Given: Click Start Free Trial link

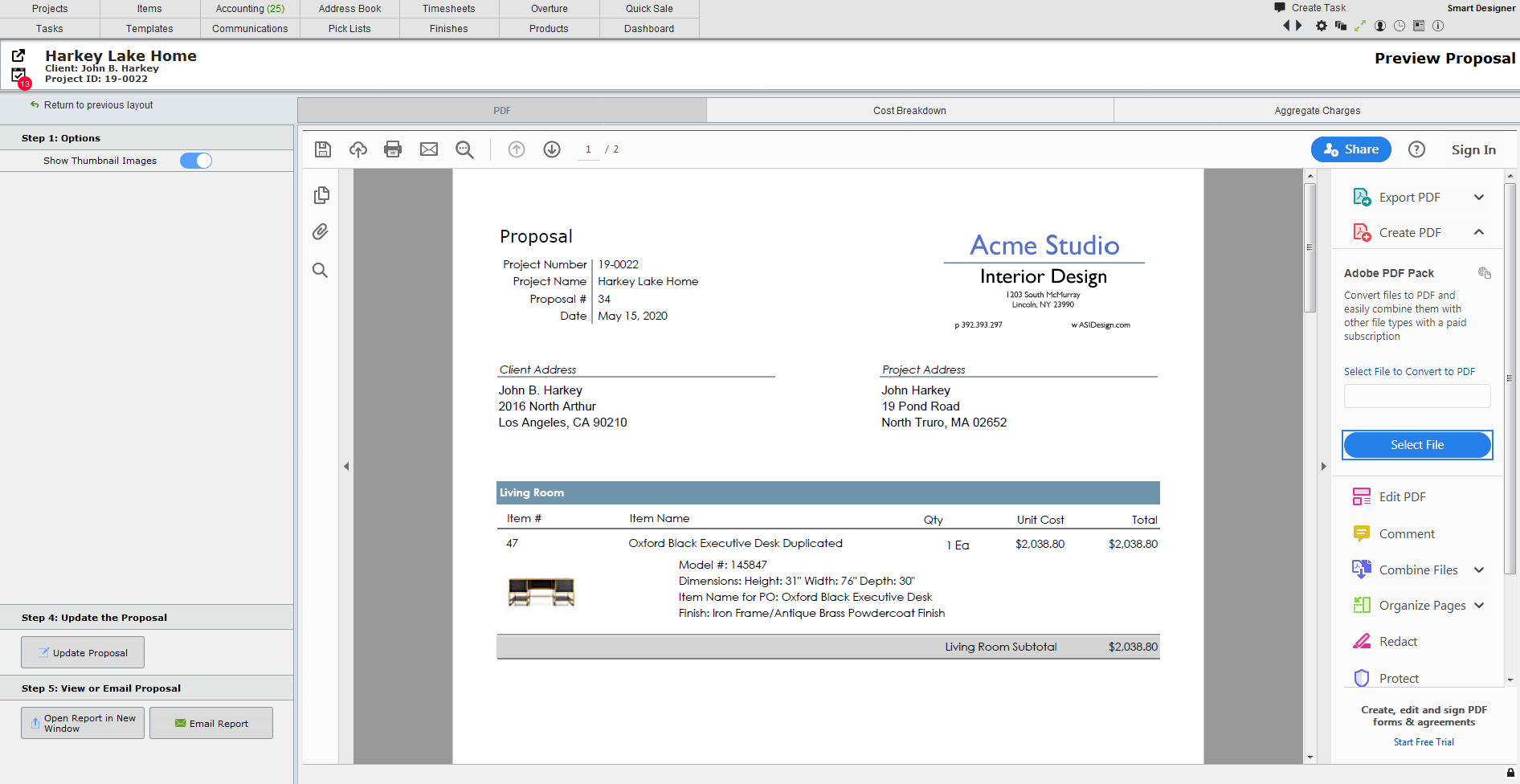Looking at the screenshot, I should [x=1424, y=742].
